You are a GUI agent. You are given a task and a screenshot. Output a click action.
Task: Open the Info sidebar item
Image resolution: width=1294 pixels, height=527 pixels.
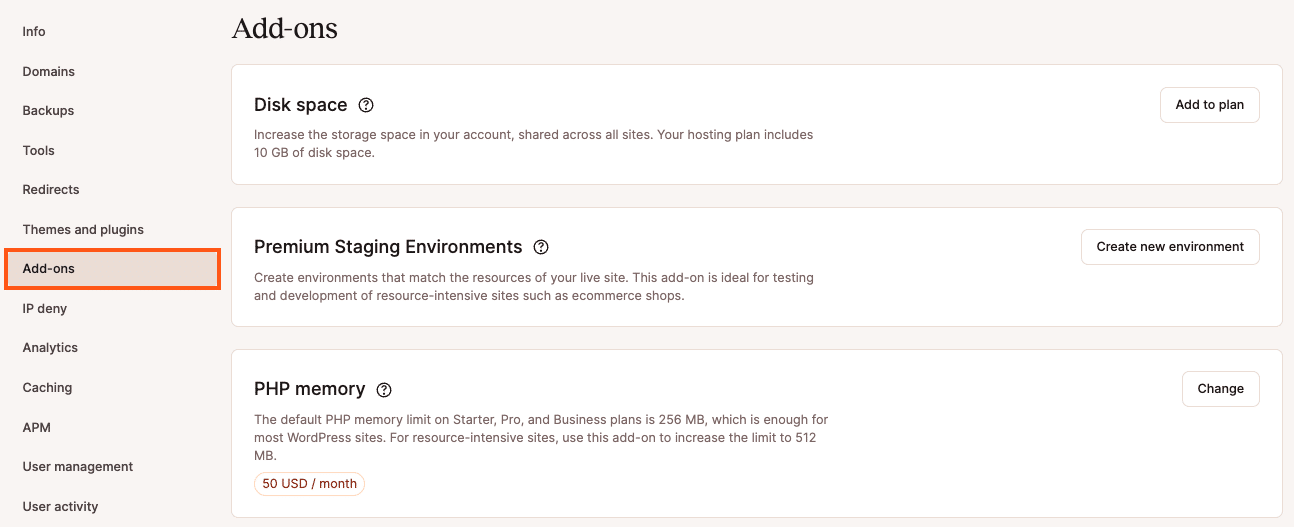[x=34, y=32]
